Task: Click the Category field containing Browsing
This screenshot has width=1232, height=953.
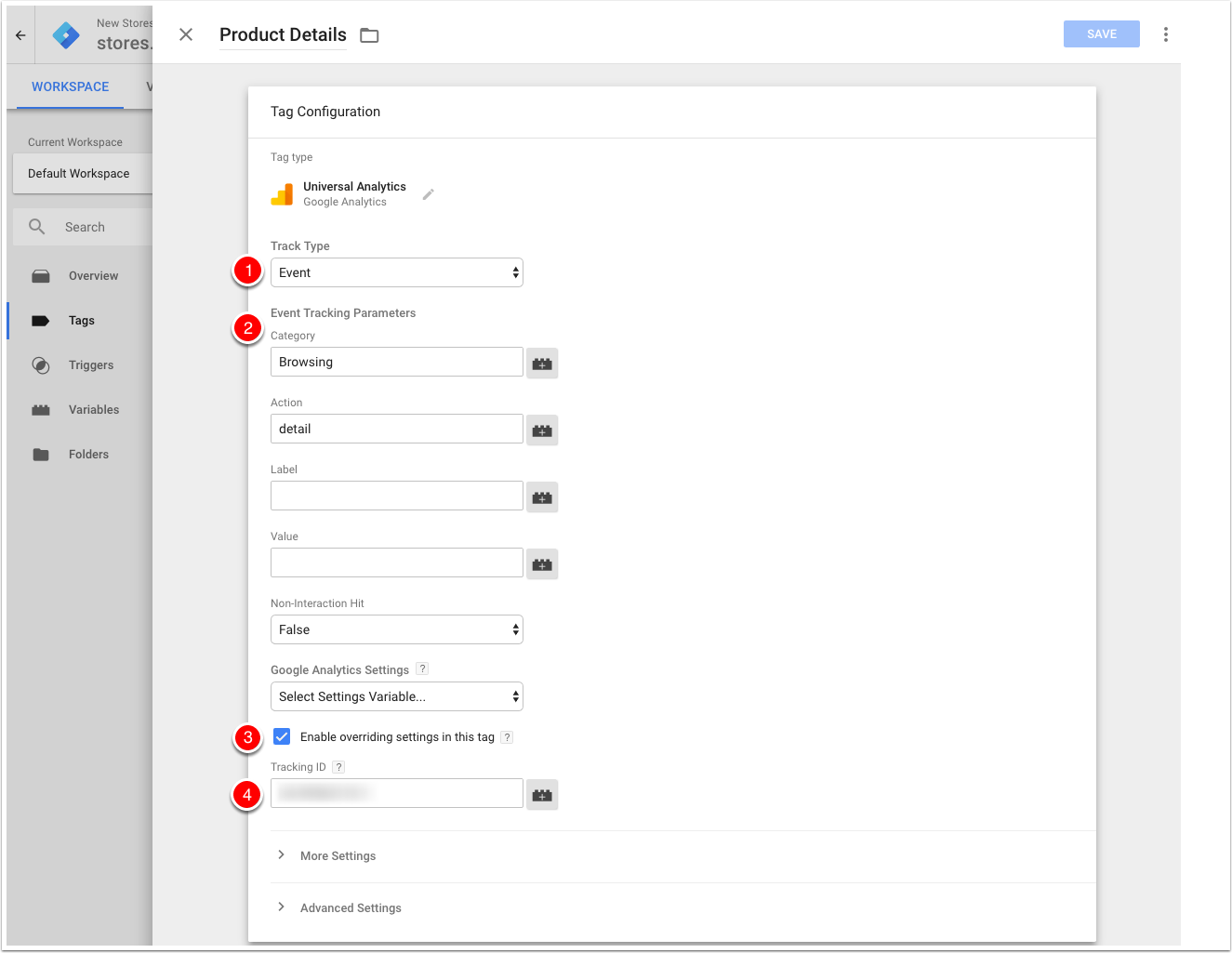Action: (397, 362)
